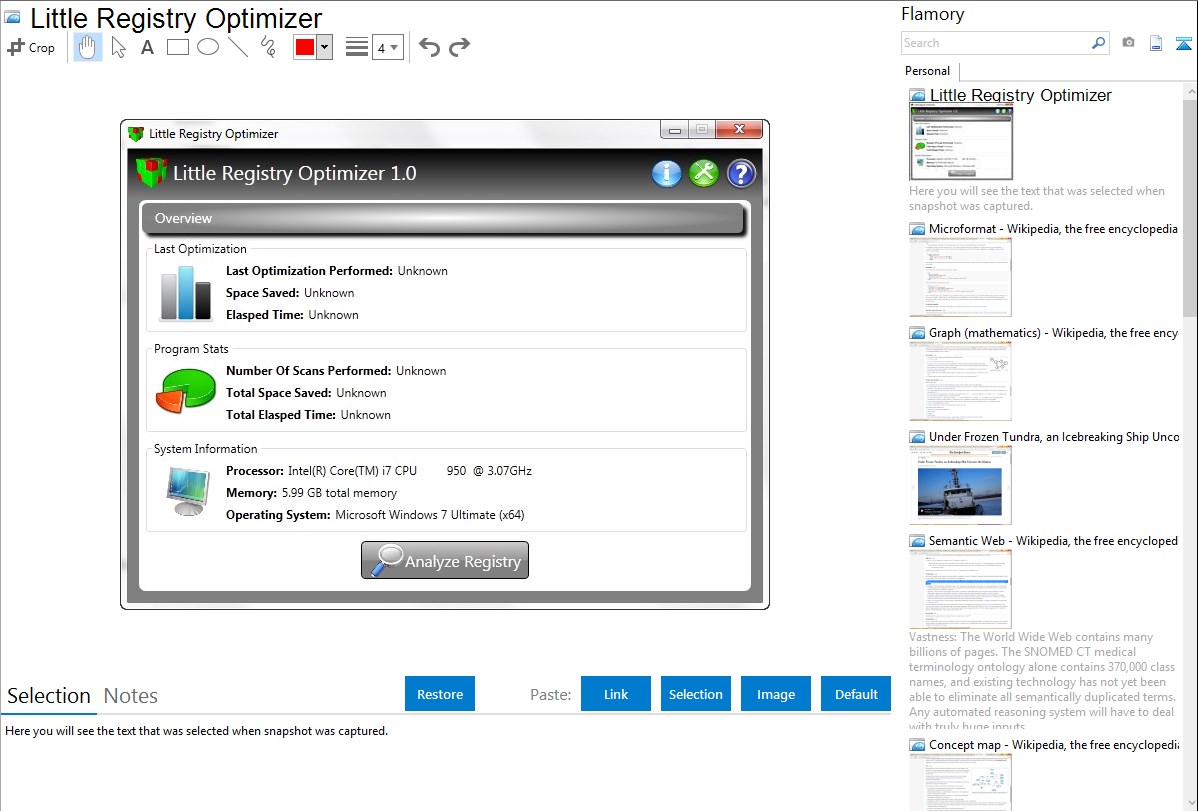1198x811 pixels.
Task: Select the text annotation tool
Action: pos(147,47)
